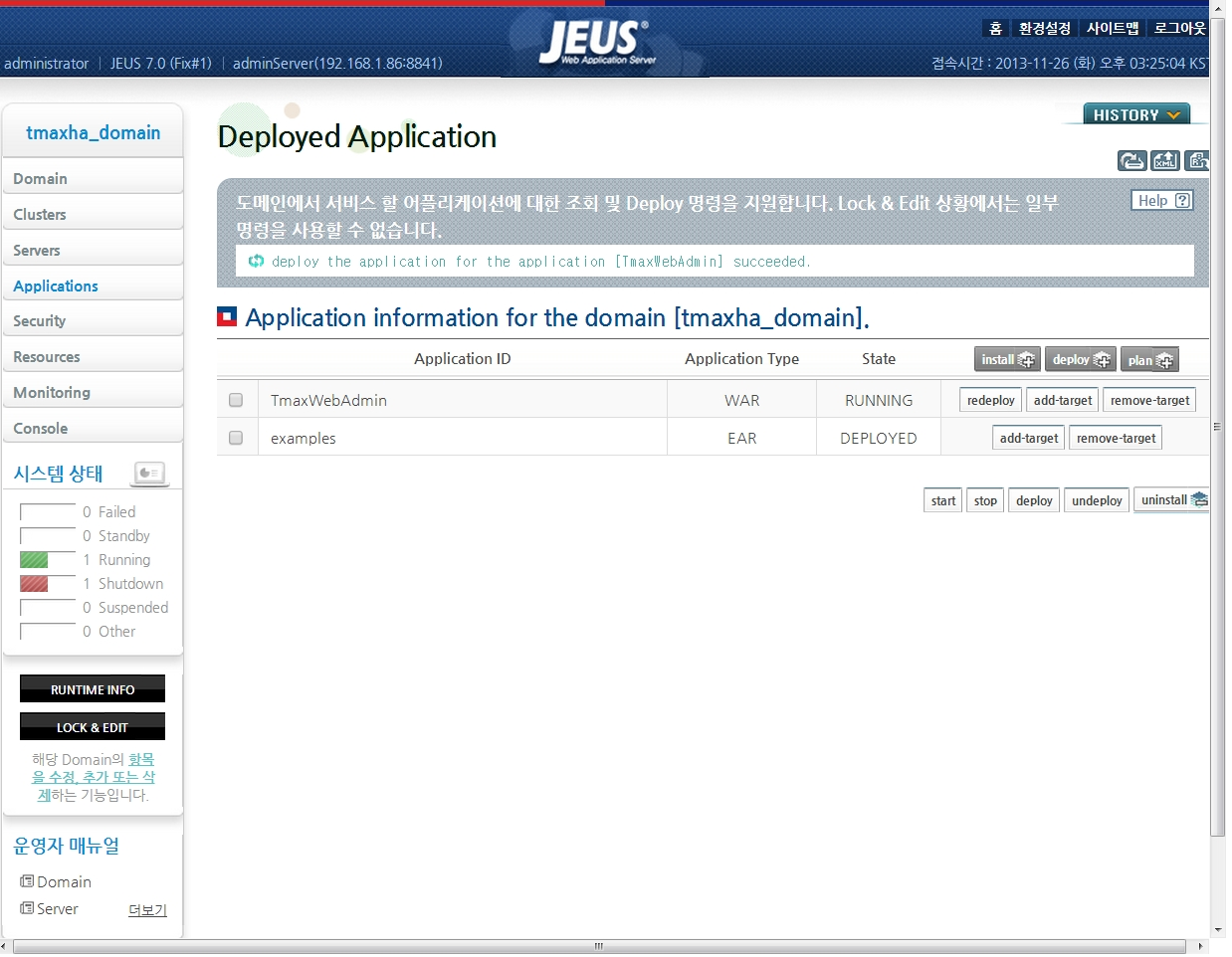The image size is (1232, 957).
Task: Click the 사이트맵 header link
Action: (1113, 28)
